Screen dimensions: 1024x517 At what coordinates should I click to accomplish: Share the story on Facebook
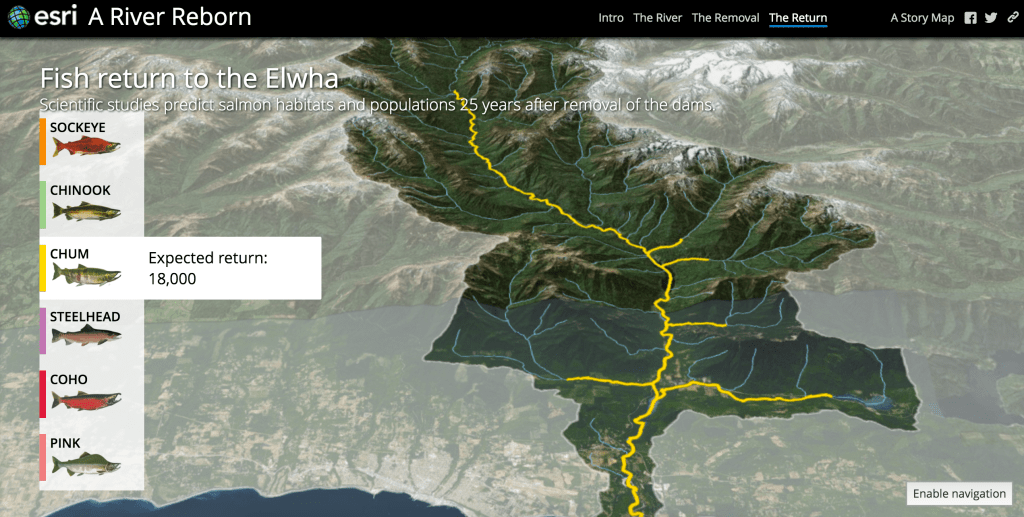click(x=970, y=18)
